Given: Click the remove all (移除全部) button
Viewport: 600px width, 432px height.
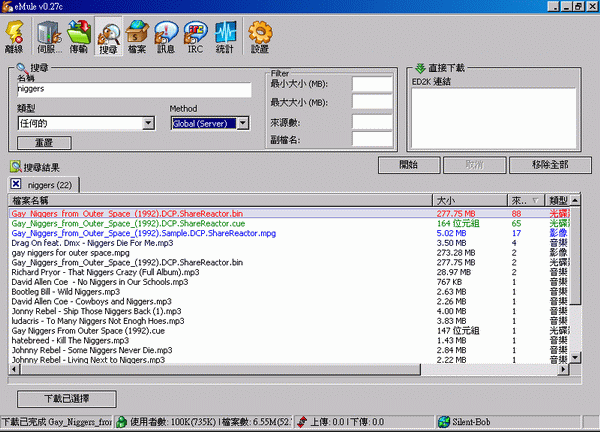Looking at the screenshot, I should tap(550, 165).
